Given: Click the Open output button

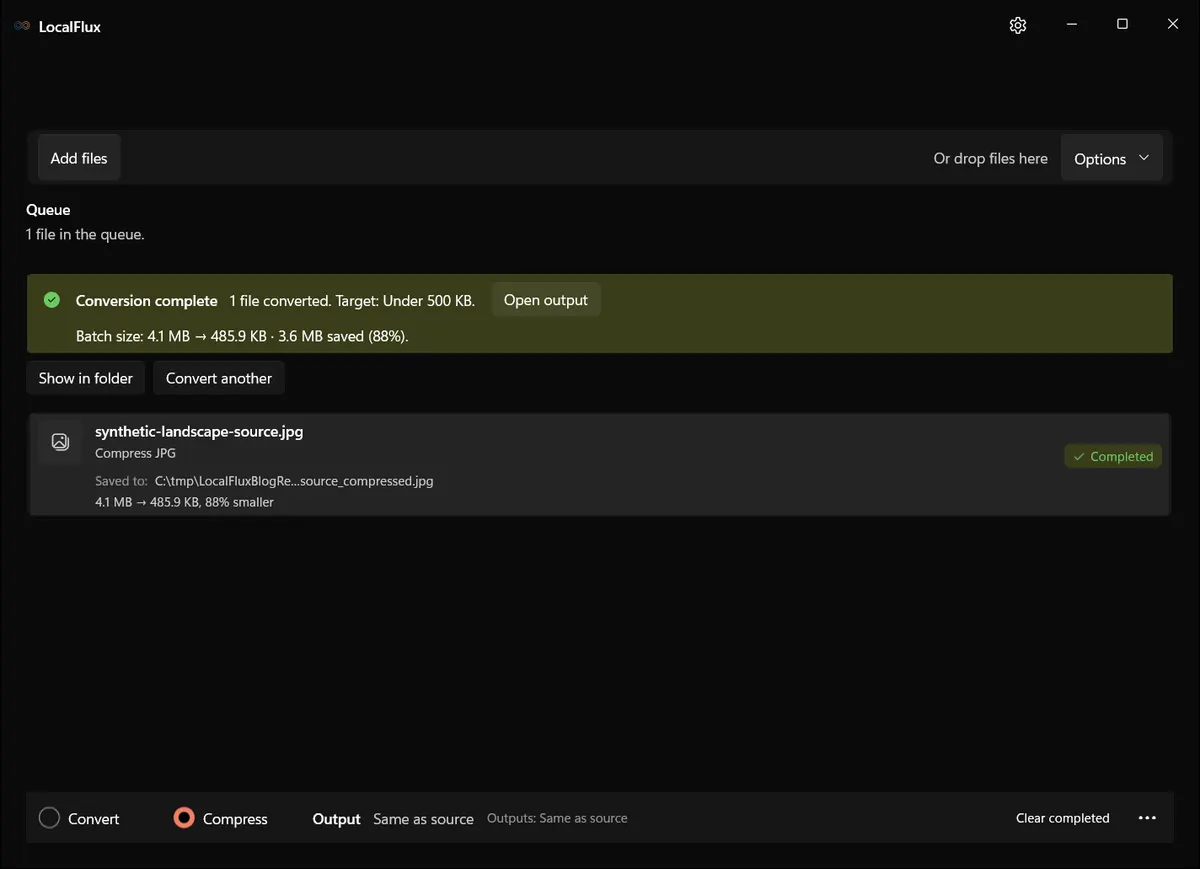Looking at the screenshot, I should pyautogui.click(x=546, y=300).
